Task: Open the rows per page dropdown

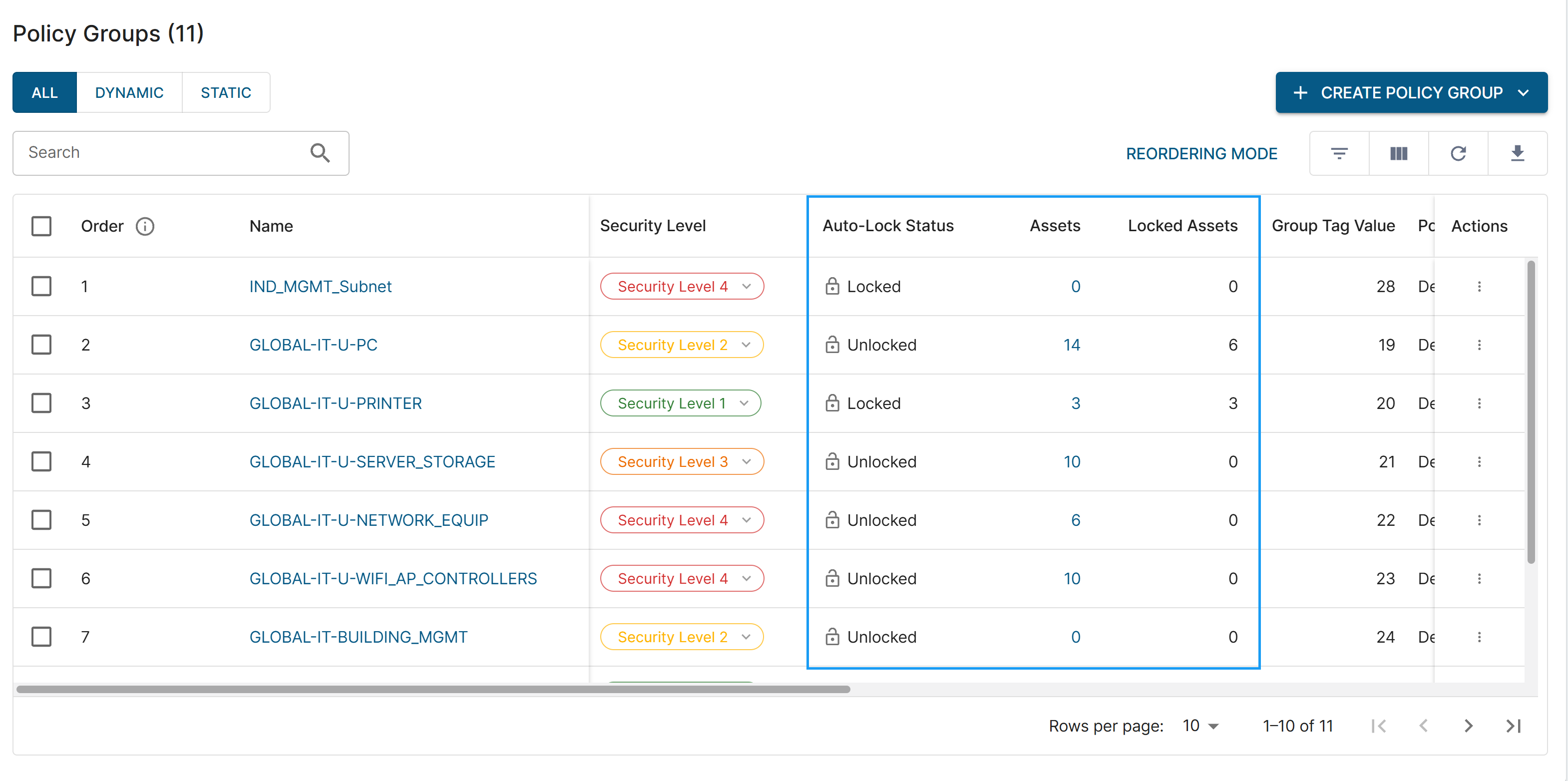Action: coord(1200,726)
